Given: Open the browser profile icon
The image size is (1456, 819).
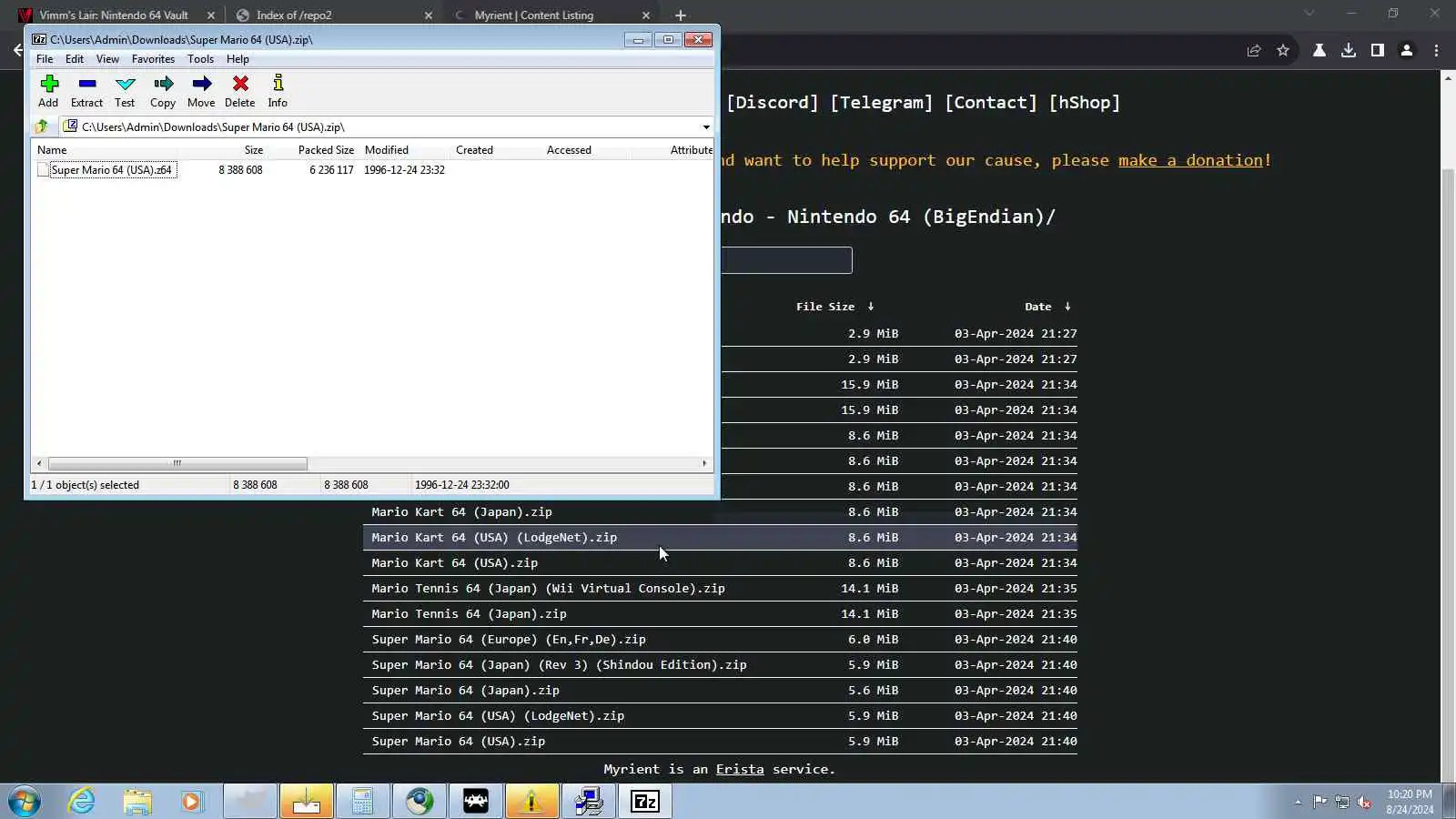Looking at the screenshot, I should pos(1407,51).
